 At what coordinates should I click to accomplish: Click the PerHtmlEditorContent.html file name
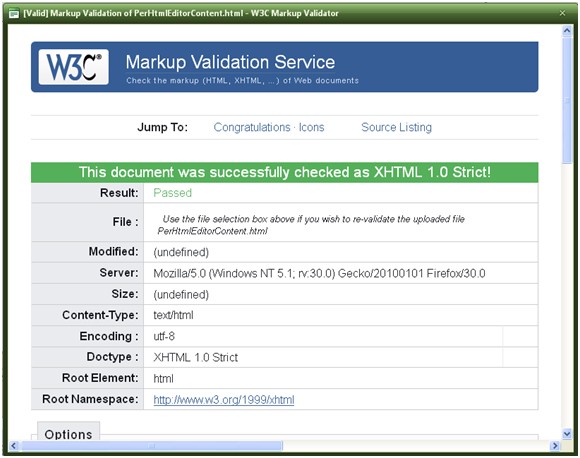[x=212, y=231]
